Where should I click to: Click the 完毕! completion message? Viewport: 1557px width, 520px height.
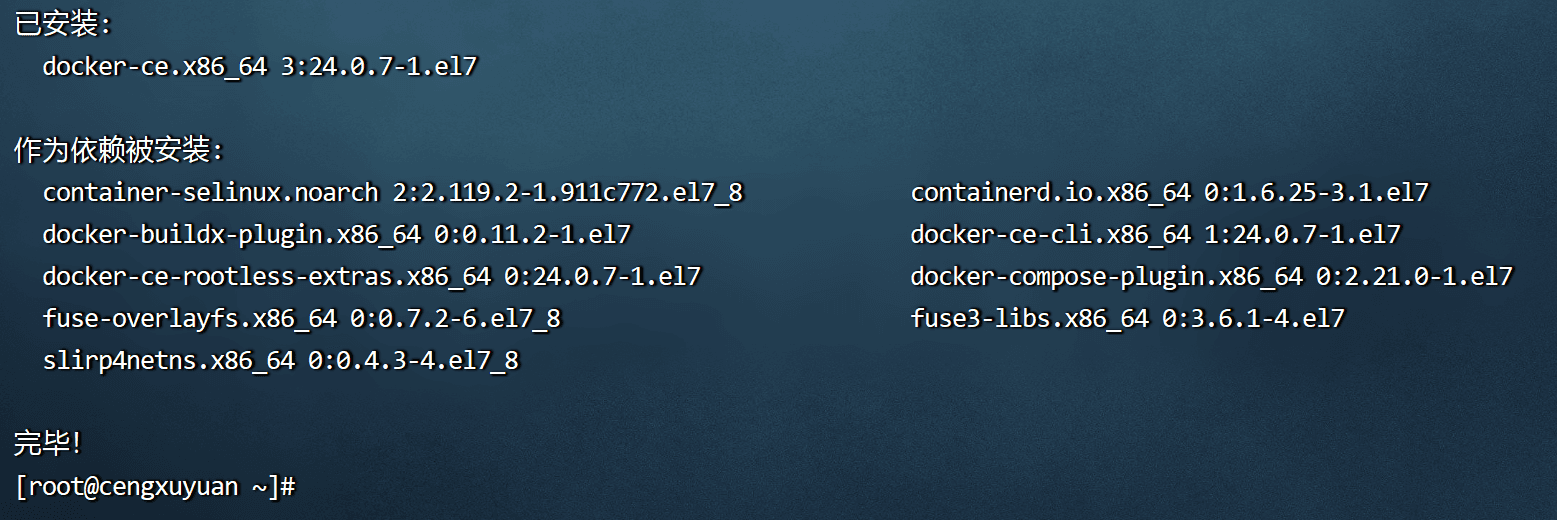click(47, 443)
